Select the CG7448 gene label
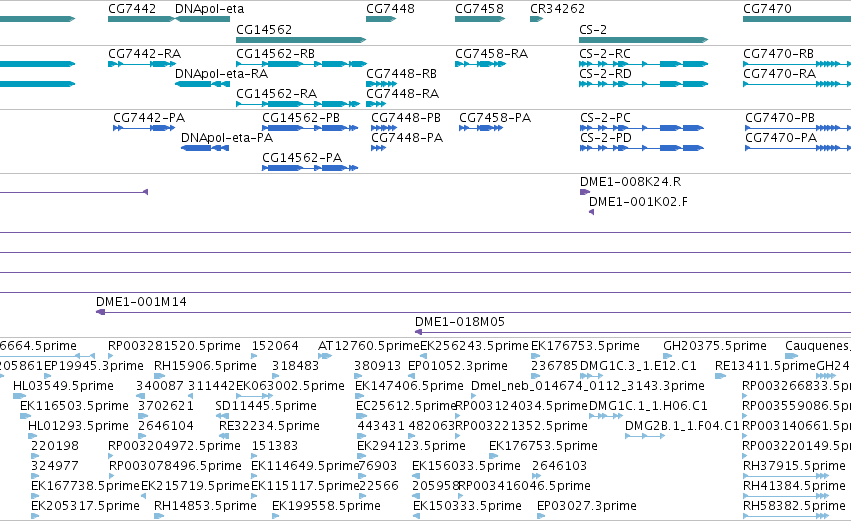851x521 pixels. 390,9
